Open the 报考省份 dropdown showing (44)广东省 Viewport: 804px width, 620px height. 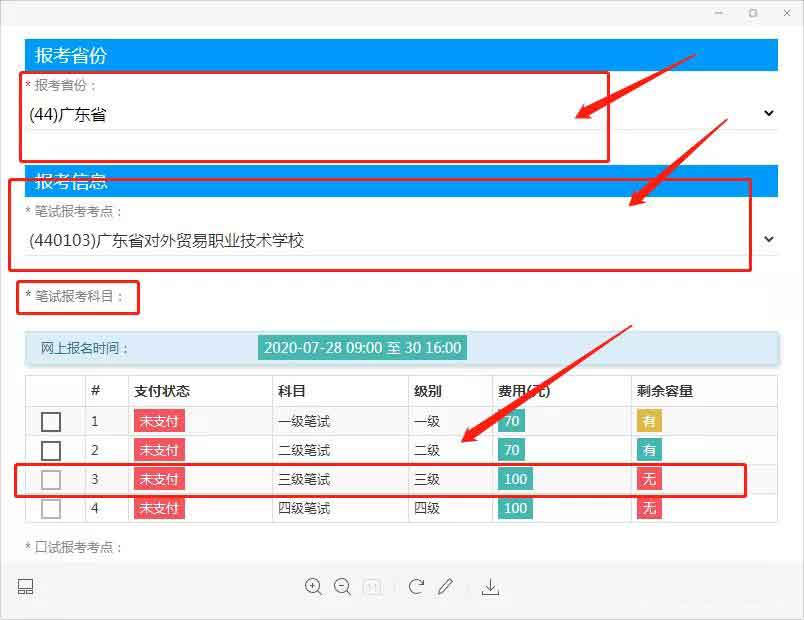403,114
